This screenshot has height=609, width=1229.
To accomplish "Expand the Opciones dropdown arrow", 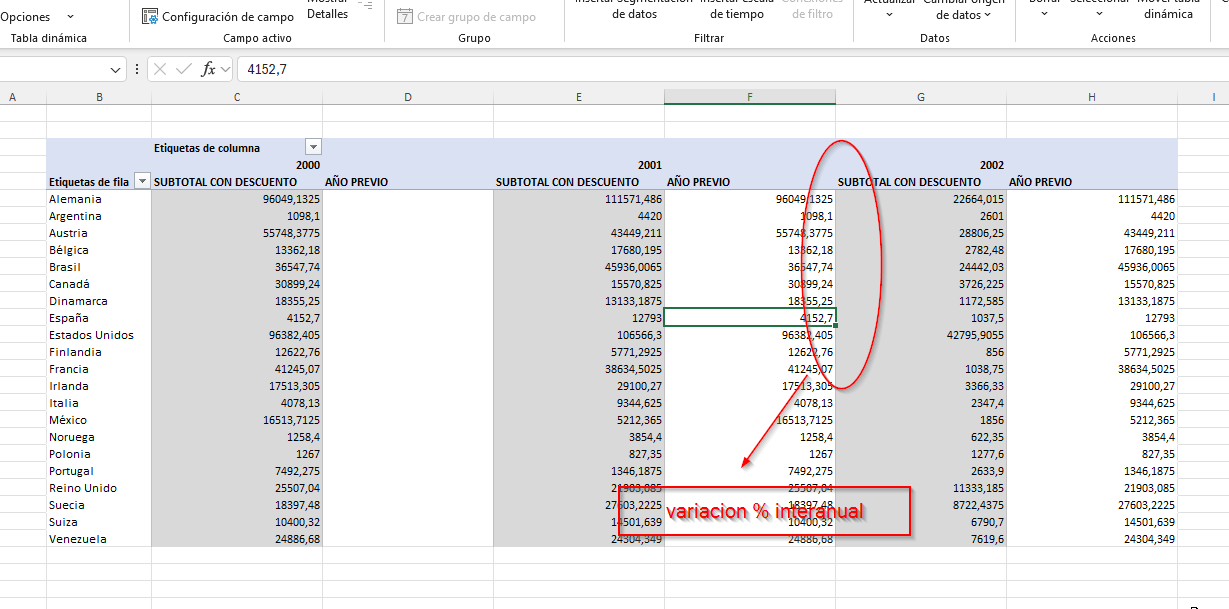I will (70, 17).
